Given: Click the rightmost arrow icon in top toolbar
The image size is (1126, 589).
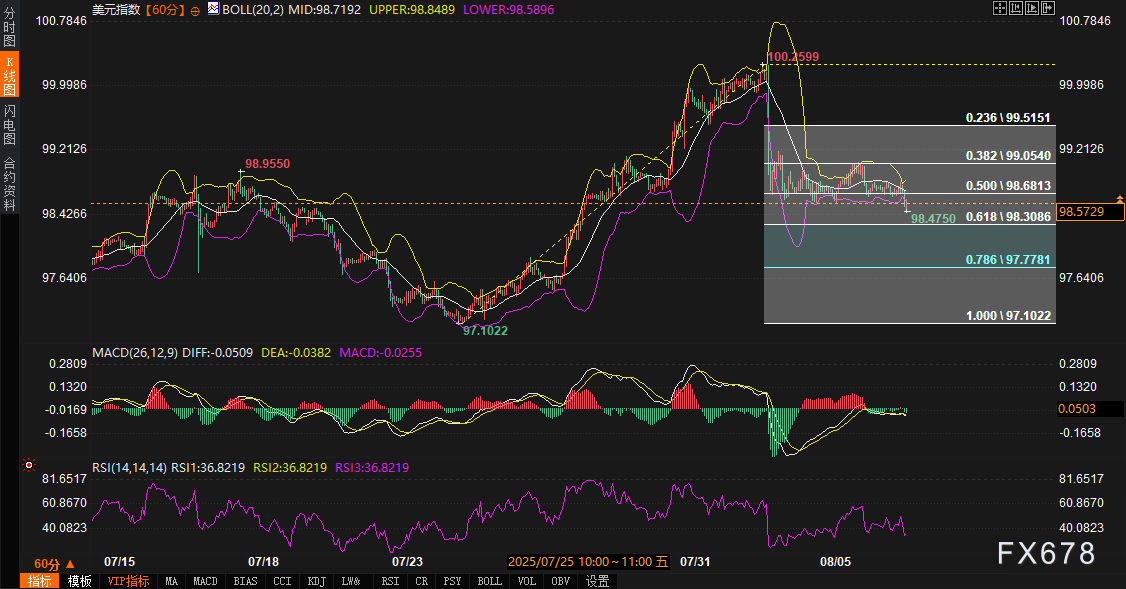Looking at the screenshot, I should (1048, 8).
